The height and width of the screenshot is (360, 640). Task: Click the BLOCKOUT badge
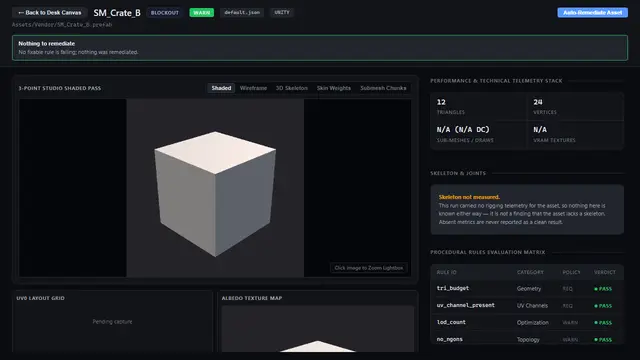pyautogui.click(x=164, y=13)
